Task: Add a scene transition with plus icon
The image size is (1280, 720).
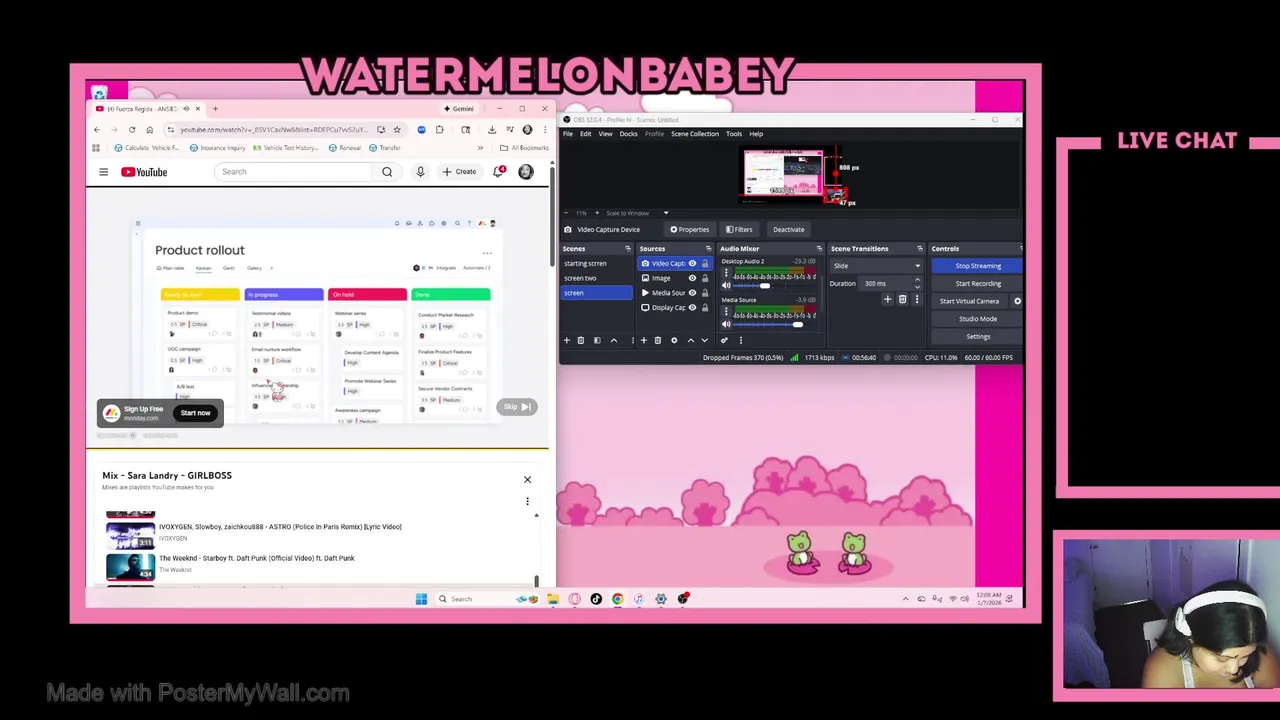Action: point(887,300)
